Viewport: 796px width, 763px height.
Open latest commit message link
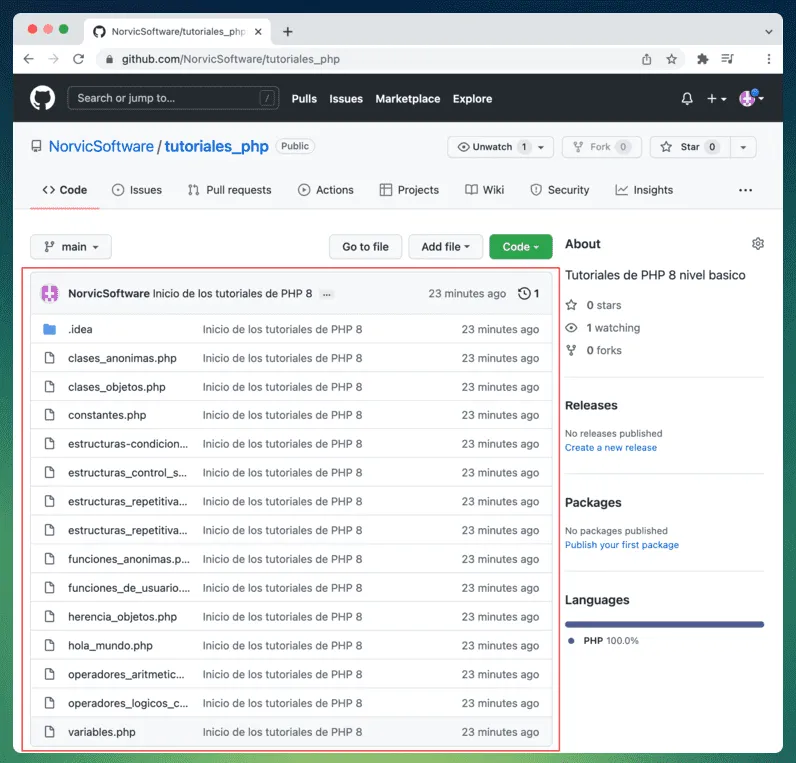click(x=233, y=293)
